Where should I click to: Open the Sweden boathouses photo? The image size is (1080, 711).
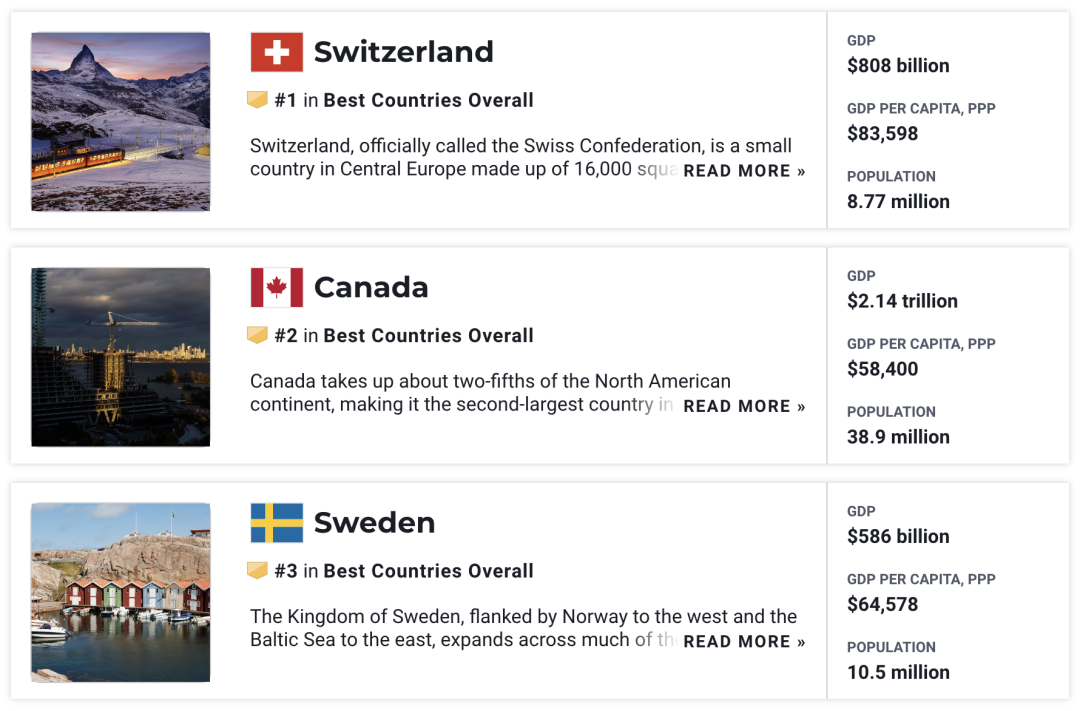click(x=120, y=592)
